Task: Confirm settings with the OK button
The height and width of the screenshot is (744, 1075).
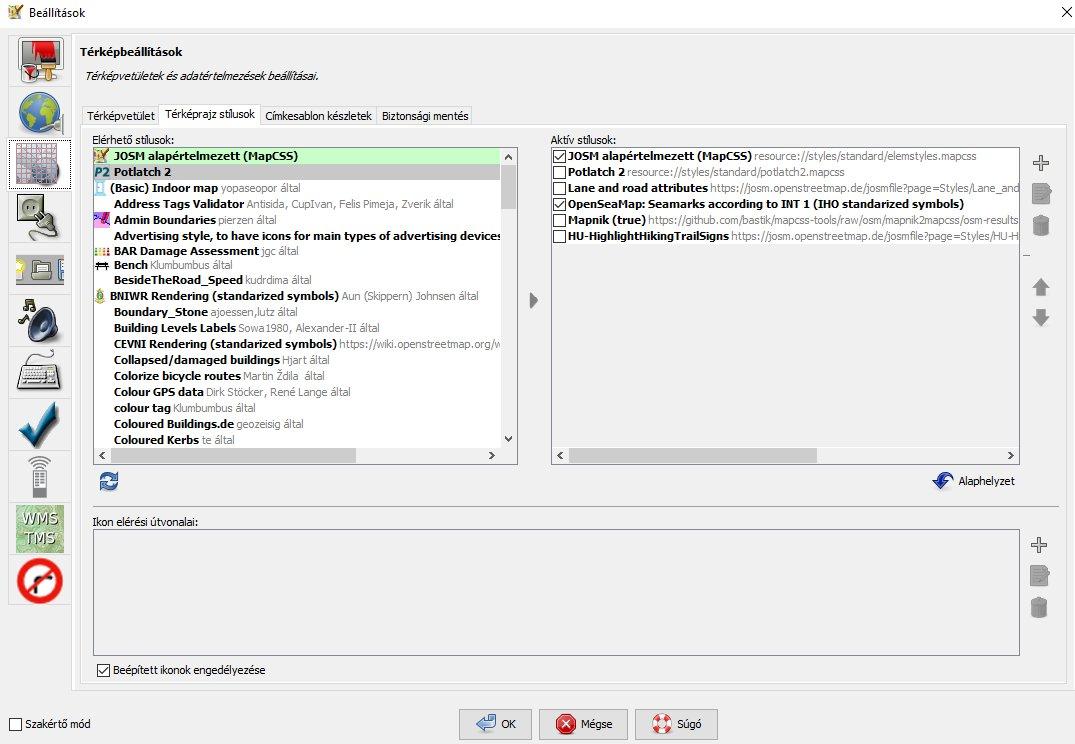Action: 496,724
